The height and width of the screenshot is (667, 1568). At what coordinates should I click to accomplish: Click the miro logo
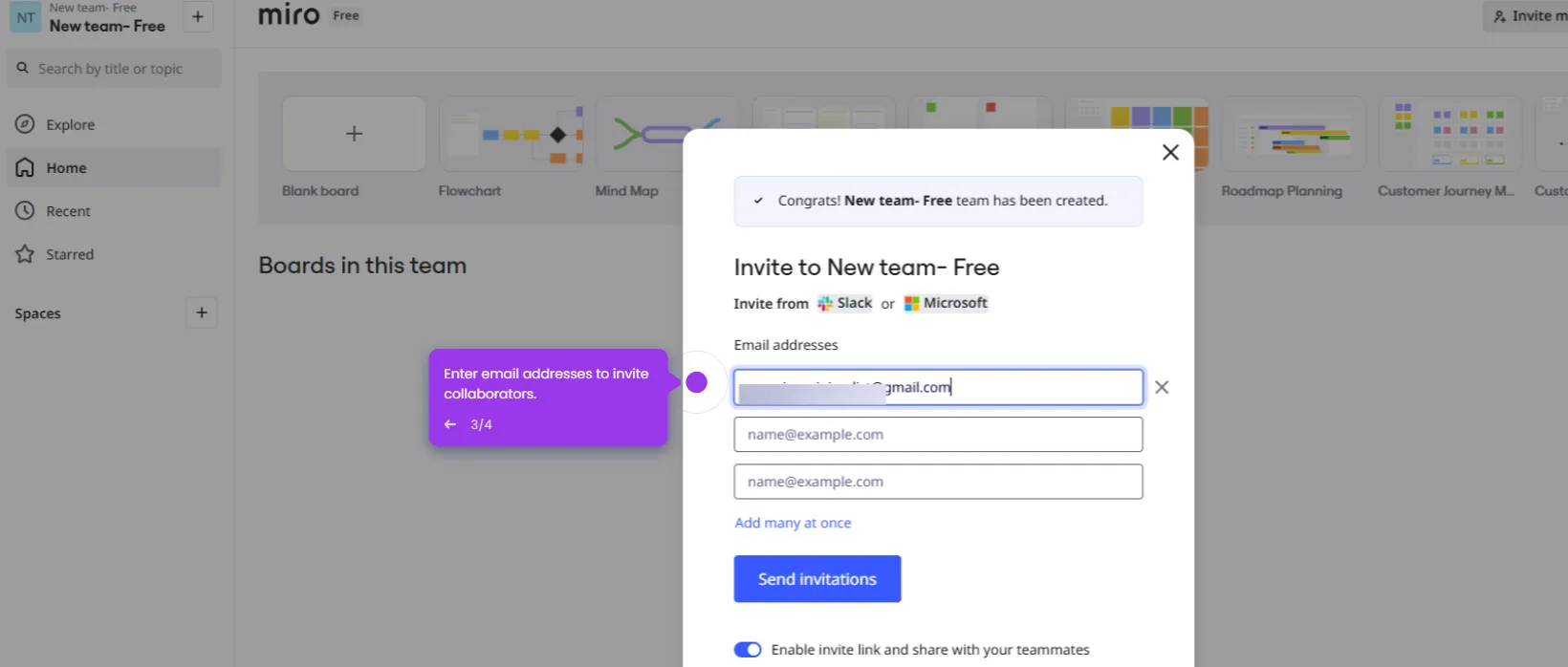pyautogui.click(x=289, y=14)
